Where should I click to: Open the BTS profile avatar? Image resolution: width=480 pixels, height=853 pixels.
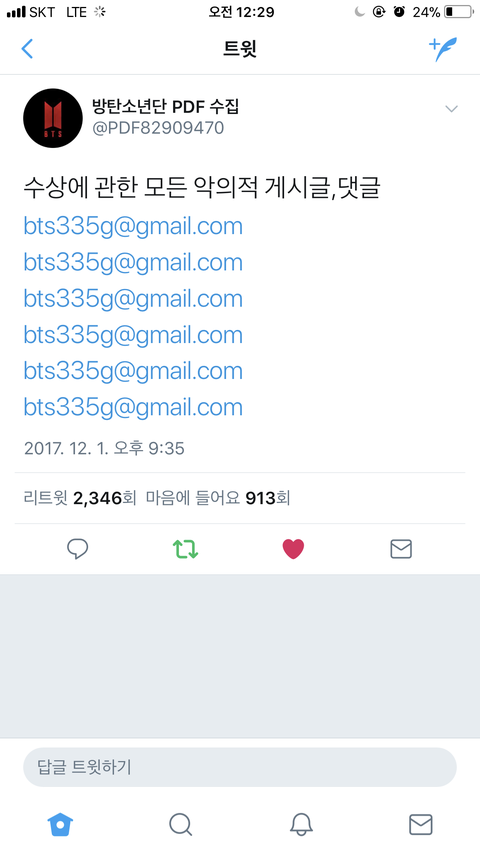(x=53, y=118)
